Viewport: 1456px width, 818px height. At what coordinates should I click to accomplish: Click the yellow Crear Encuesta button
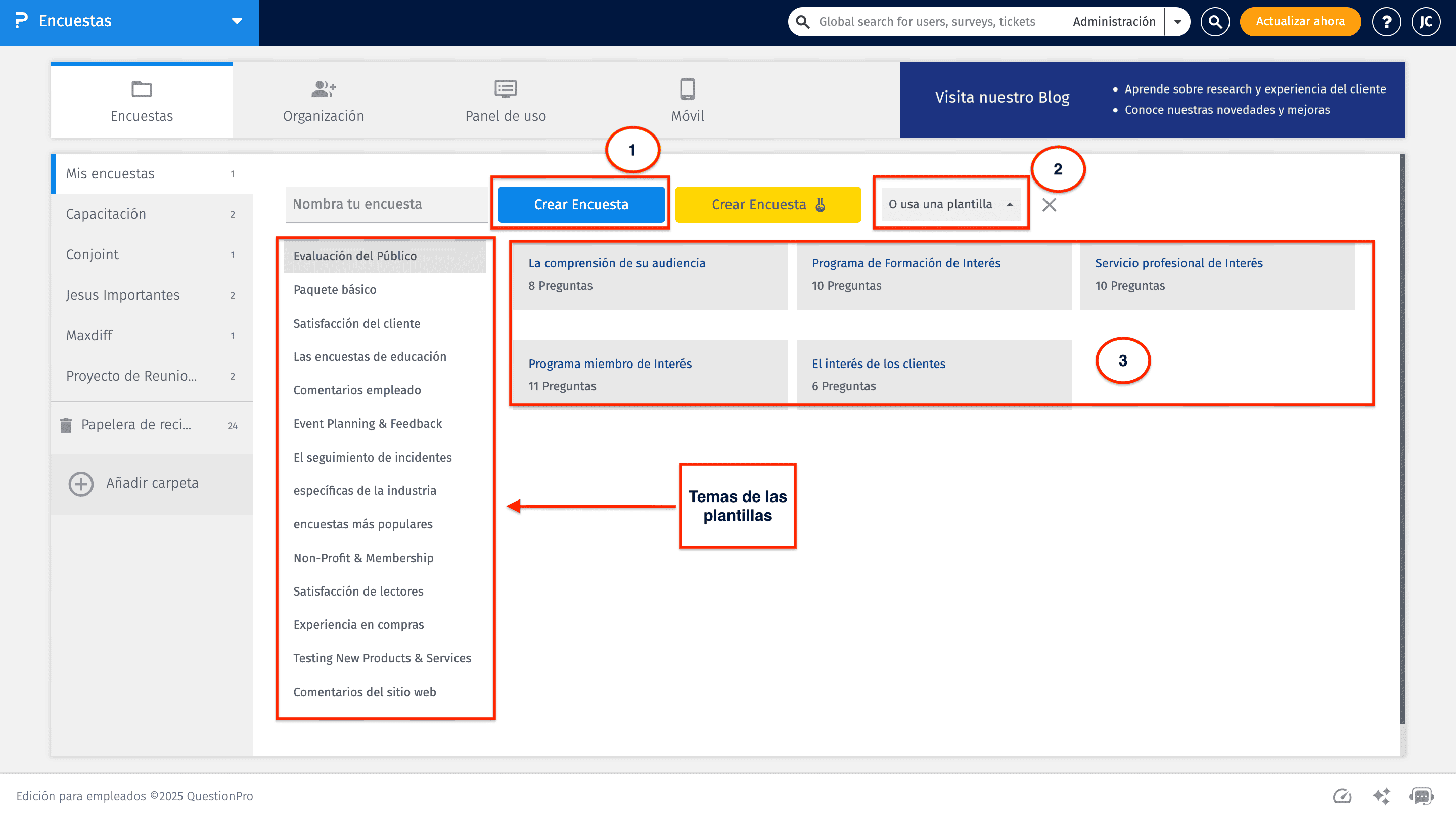(x=767, y=204)
